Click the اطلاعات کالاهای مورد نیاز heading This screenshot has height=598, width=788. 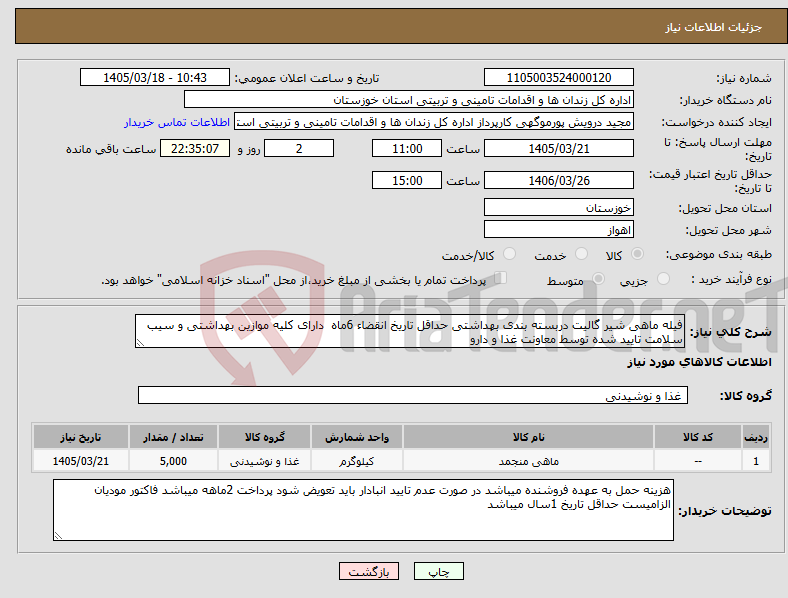coord(699,362)
